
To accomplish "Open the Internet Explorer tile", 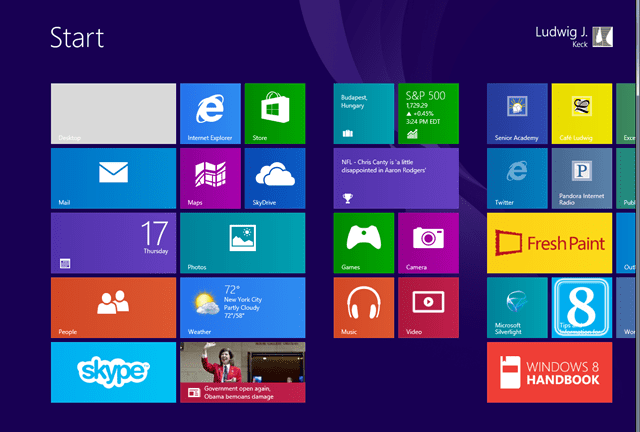I will tap(210, 113).
